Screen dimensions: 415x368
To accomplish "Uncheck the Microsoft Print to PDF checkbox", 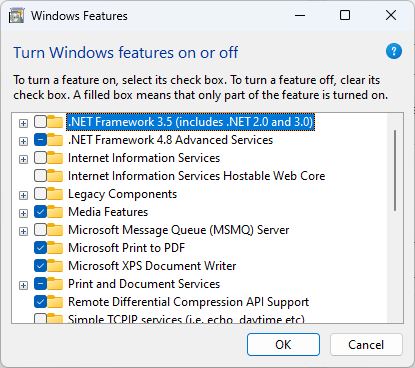I will (40, 248).
